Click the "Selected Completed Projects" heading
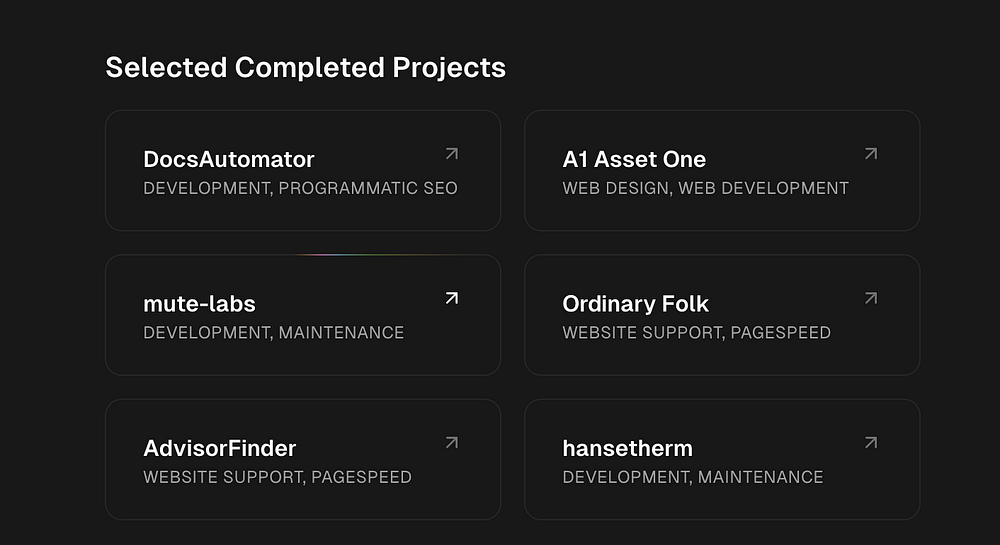Image resolution: width=1000 pixels, height=545 pixels. [x=306, y=68]
